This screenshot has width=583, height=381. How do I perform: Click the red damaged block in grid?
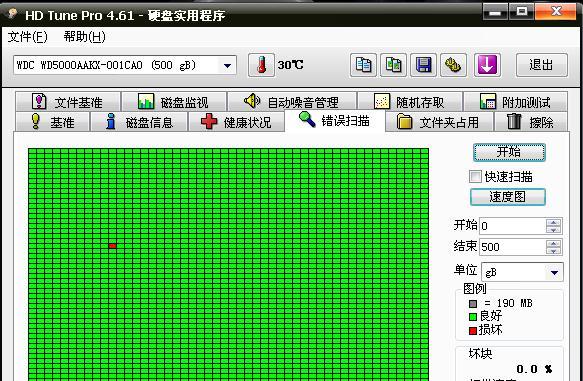tap(112, 246)
